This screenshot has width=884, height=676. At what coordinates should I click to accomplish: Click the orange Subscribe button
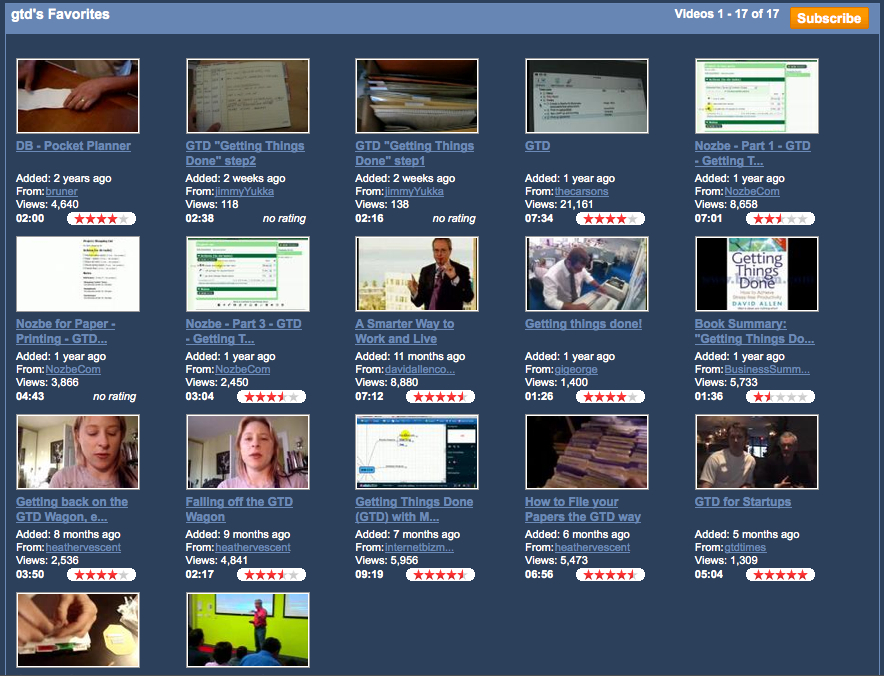829,18
